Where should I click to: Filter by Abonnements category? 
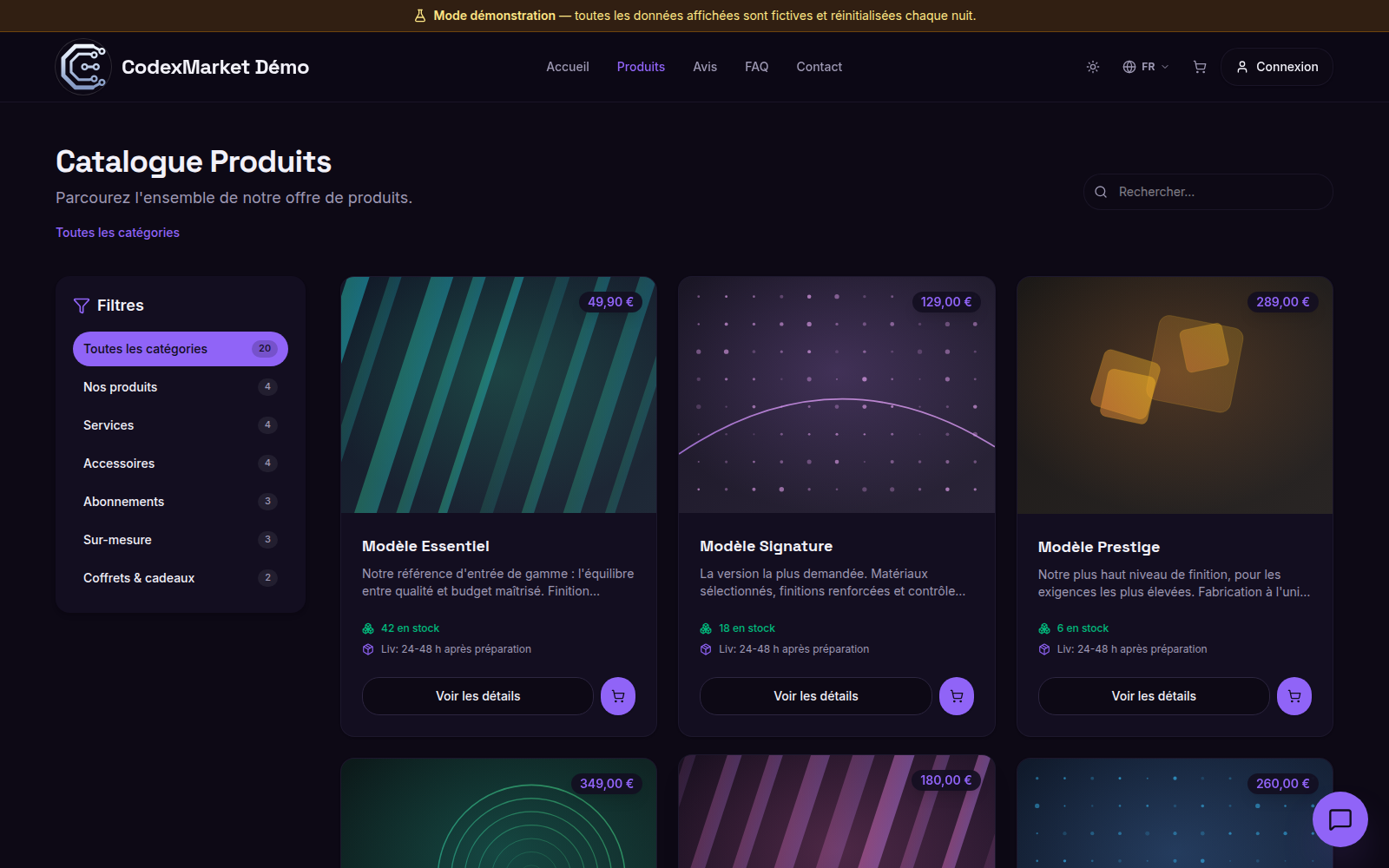click(181, 502)
